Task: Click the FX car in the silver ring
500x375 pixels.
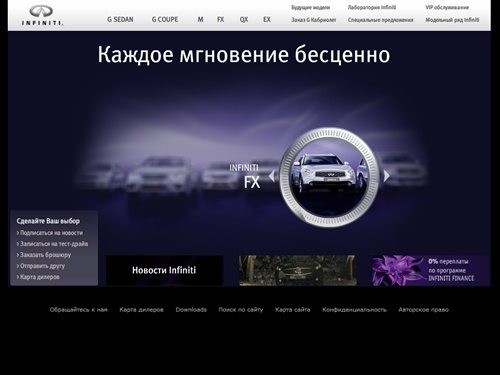Action: (329, 177)
